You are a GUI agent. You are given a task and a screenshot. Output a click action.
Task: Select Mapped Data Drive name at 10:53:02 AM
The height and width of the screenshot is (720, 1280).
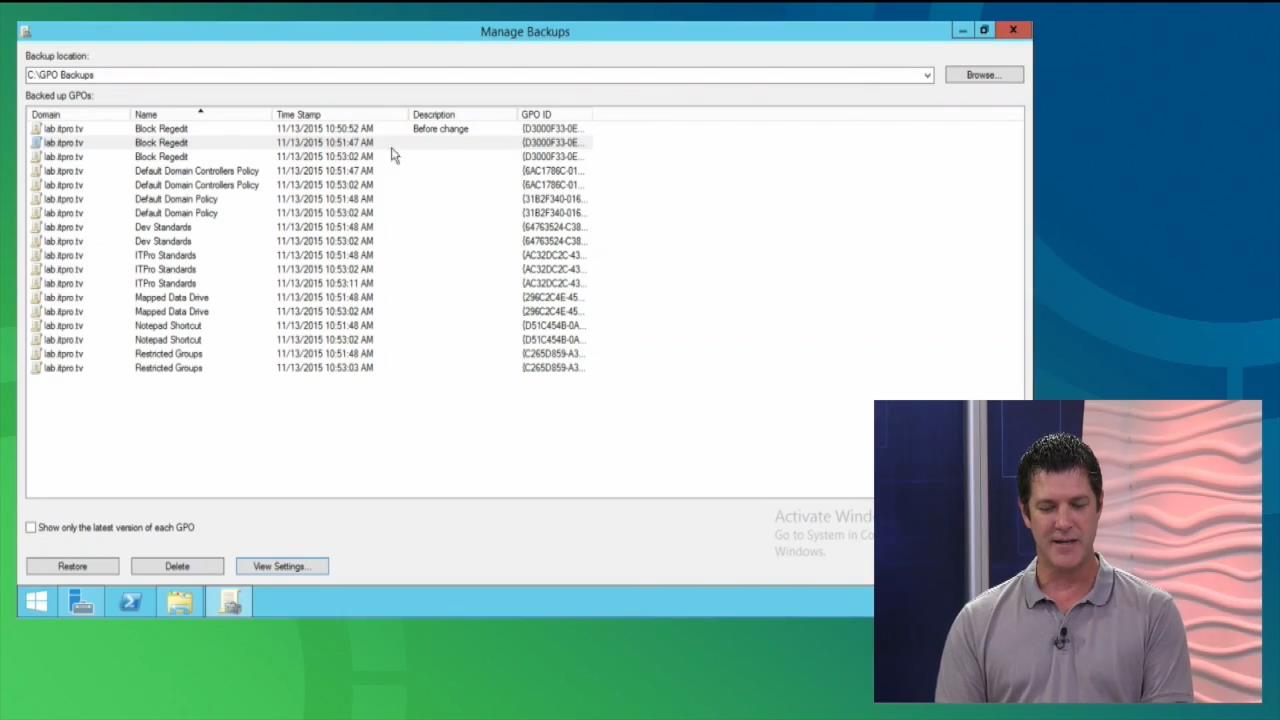[172, 311]
